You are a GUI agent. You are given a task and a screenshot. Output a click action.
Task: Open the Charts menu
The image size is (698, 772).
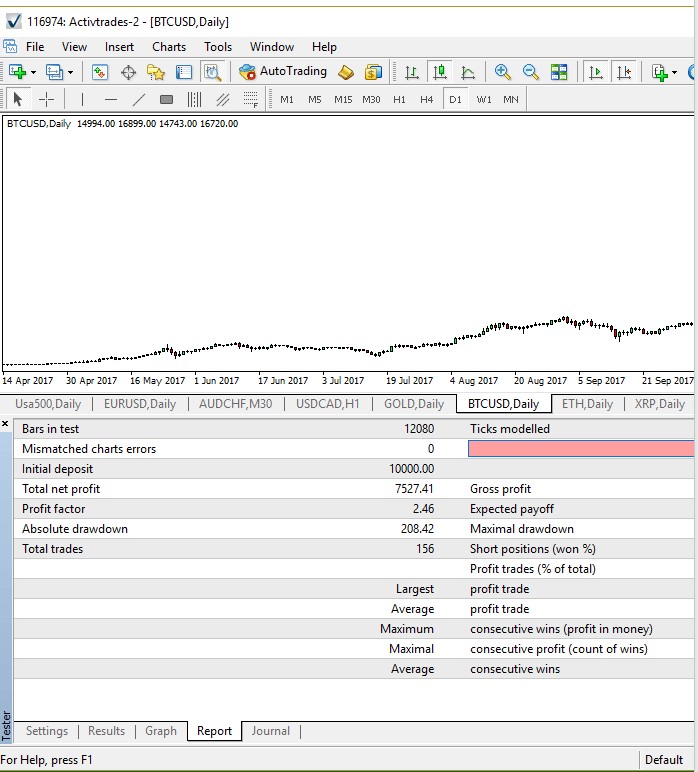(x=169, y=46)
